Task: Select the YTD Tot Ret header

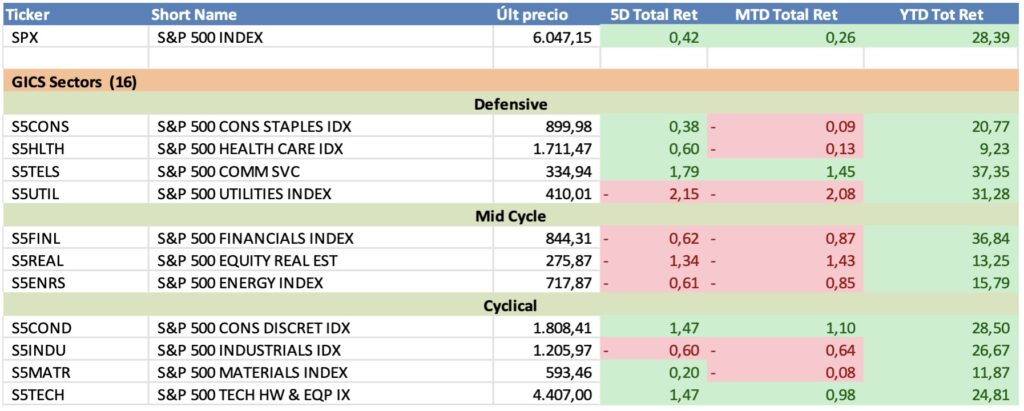Action: [942, 15]
